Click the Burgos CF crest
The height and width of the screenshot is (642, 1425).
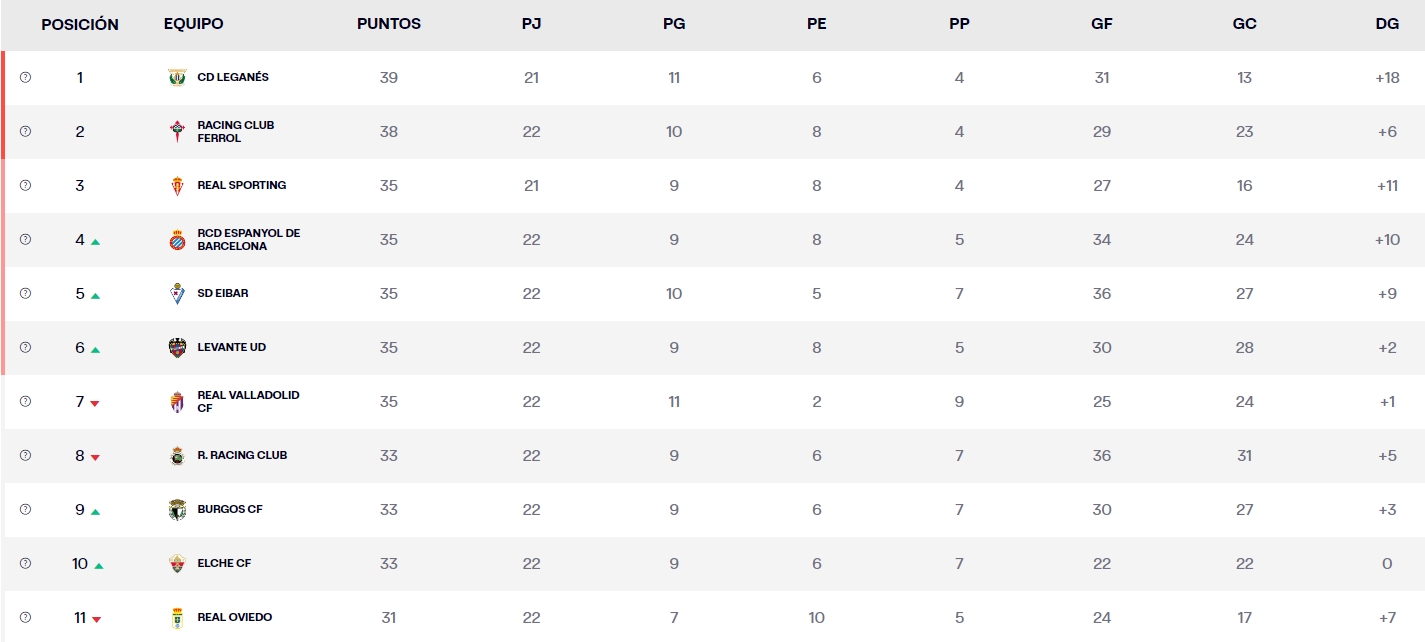click(178, 509)
